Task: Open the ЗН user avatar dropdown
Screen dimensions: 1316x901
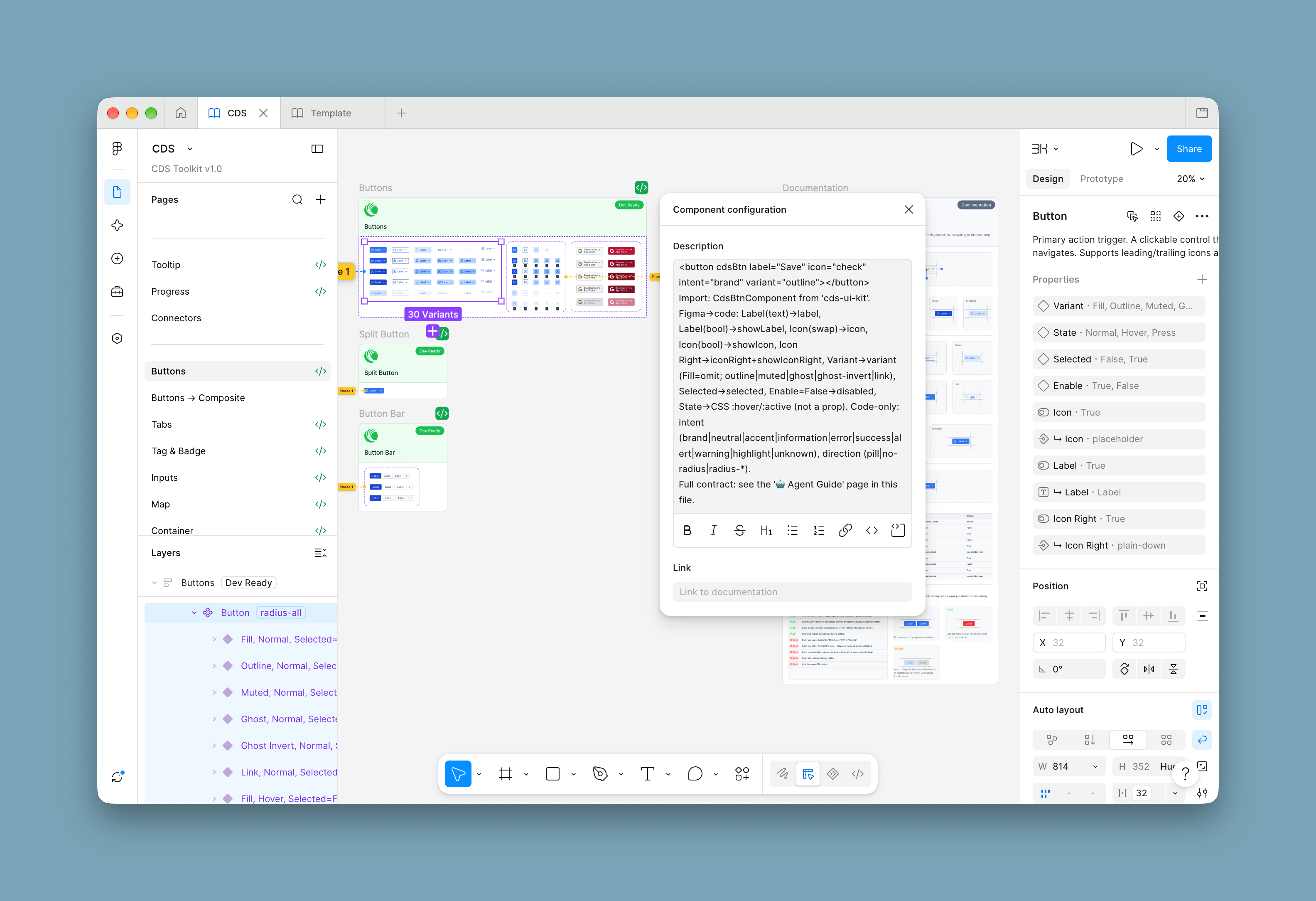Action: [x=1045, y=149]
